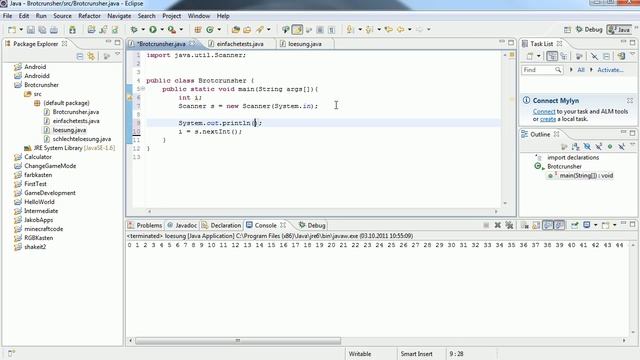Screen dimensions: 640x360
Task: Open the Source menu
Action: (62, 16)
